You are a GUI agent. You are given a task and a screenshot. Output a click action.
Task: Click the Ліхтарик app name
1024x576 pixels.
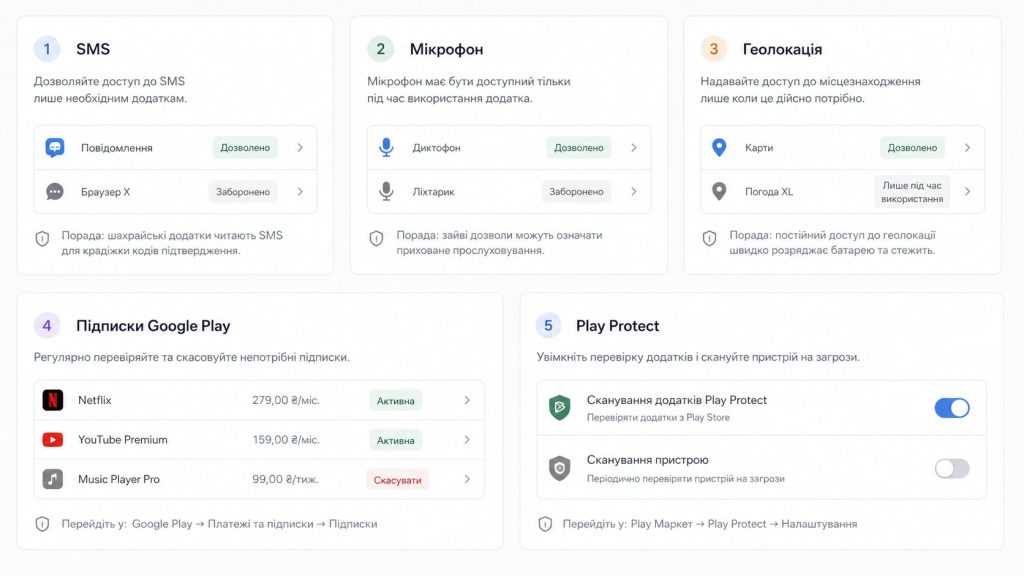click(x=434, y=191)
